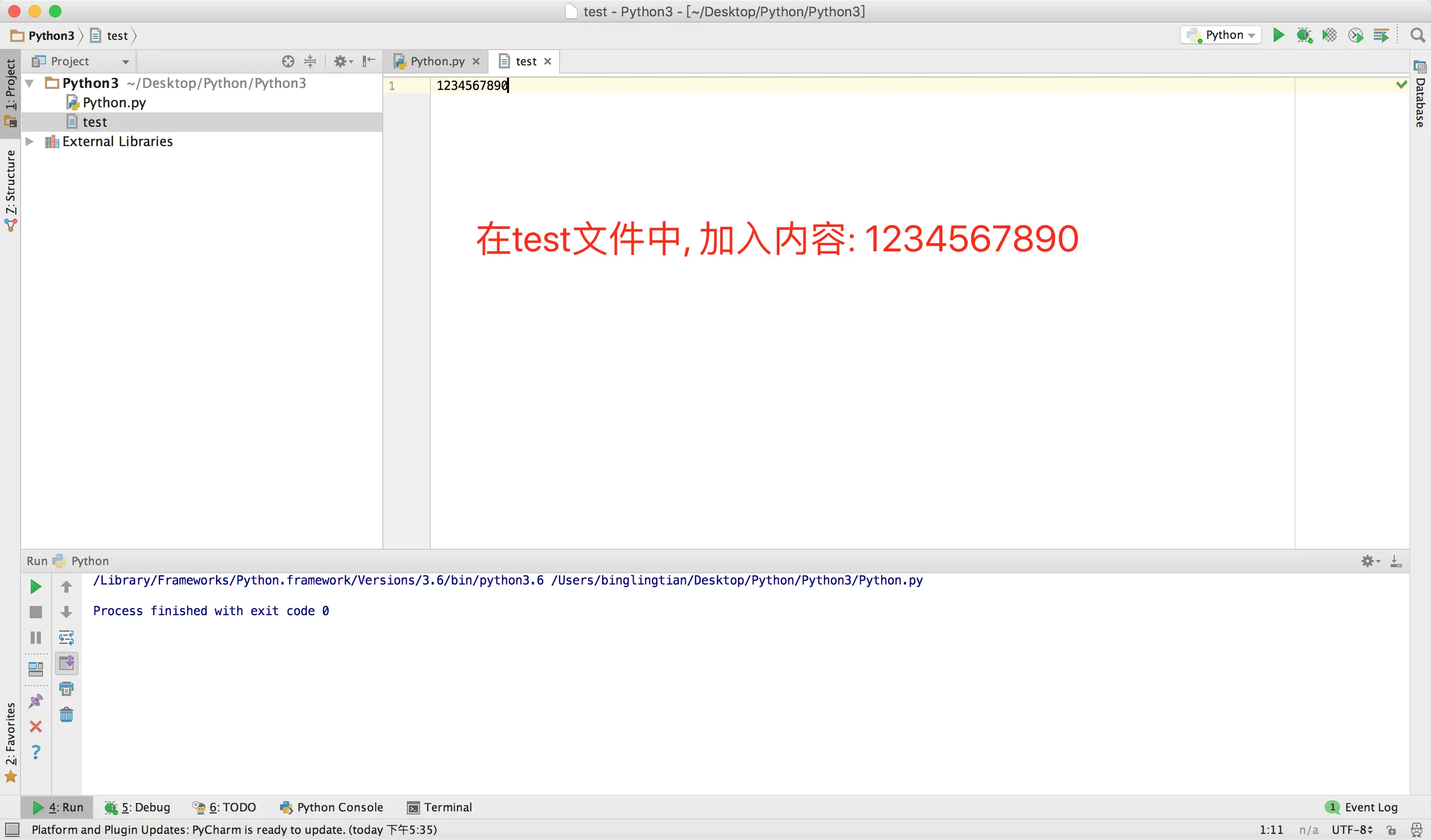The image size is (1431, 840).
Task: Clear all output with trash icon
Action: [66, 715]
